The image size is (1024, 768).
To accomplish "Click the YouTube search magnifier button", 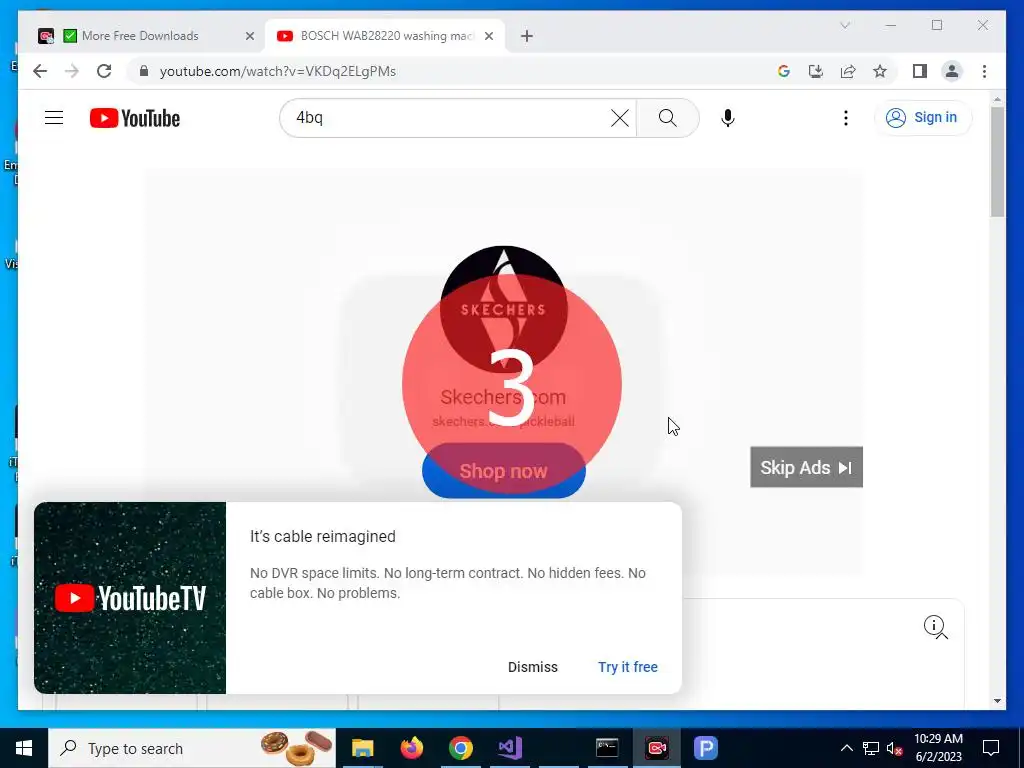I will (x=667, y=118).
